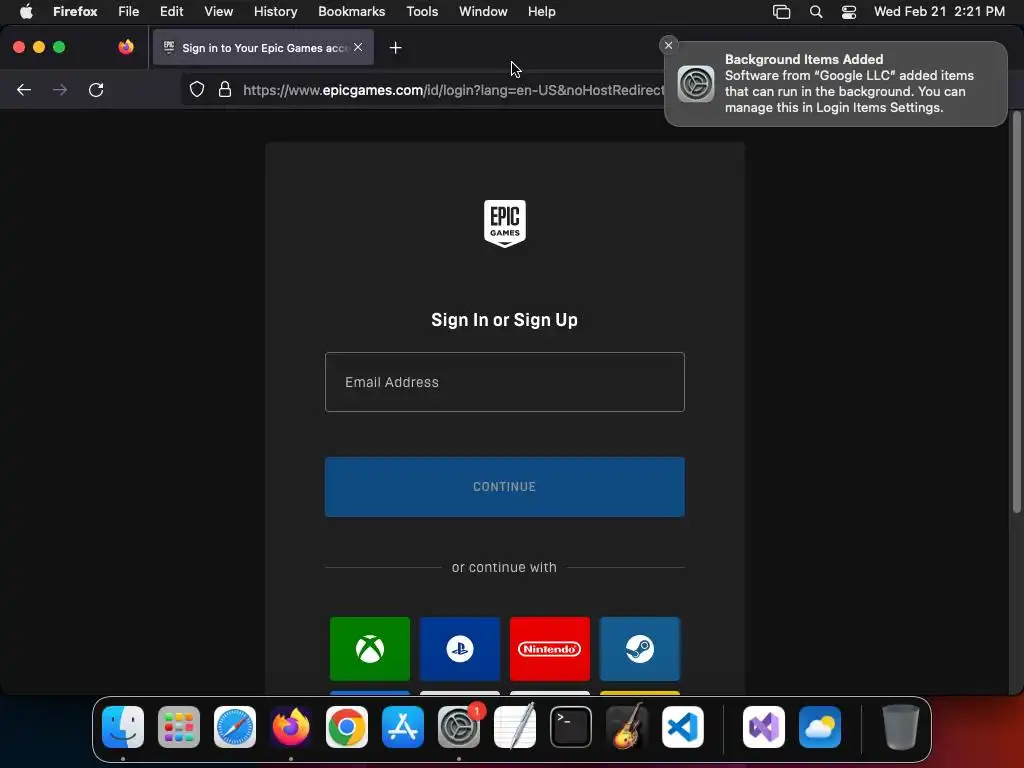Open Spotlight search in the menu bar
This screenshot has height=768, width=1024.
coord(816,12)
